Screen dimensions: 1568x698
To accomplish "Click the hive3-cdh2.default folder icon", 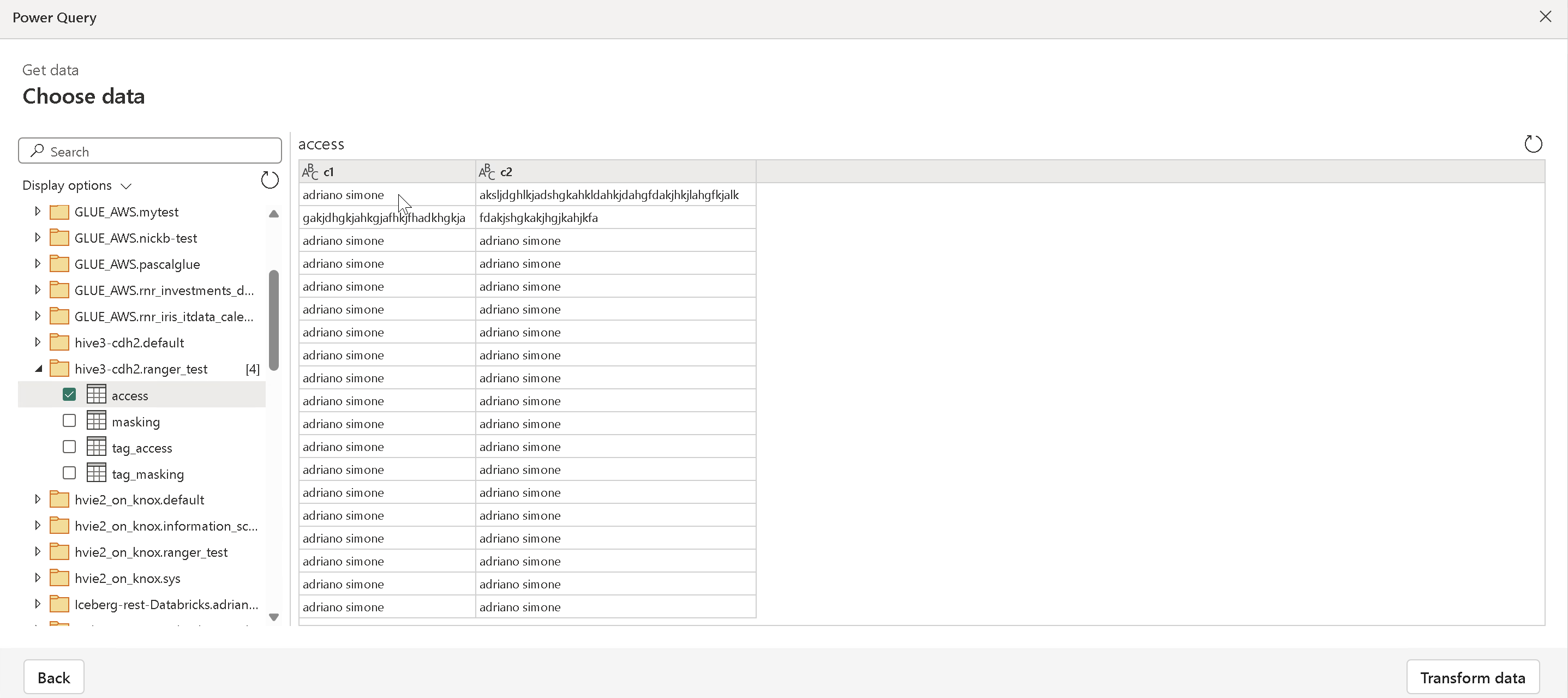I will 59,342.
